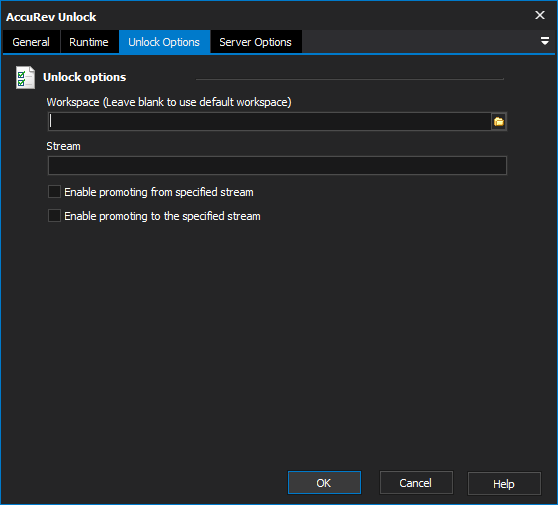558x505 pixels.
Task: Open the tab list dropdown arrow
Action: [x=544, y=41]
